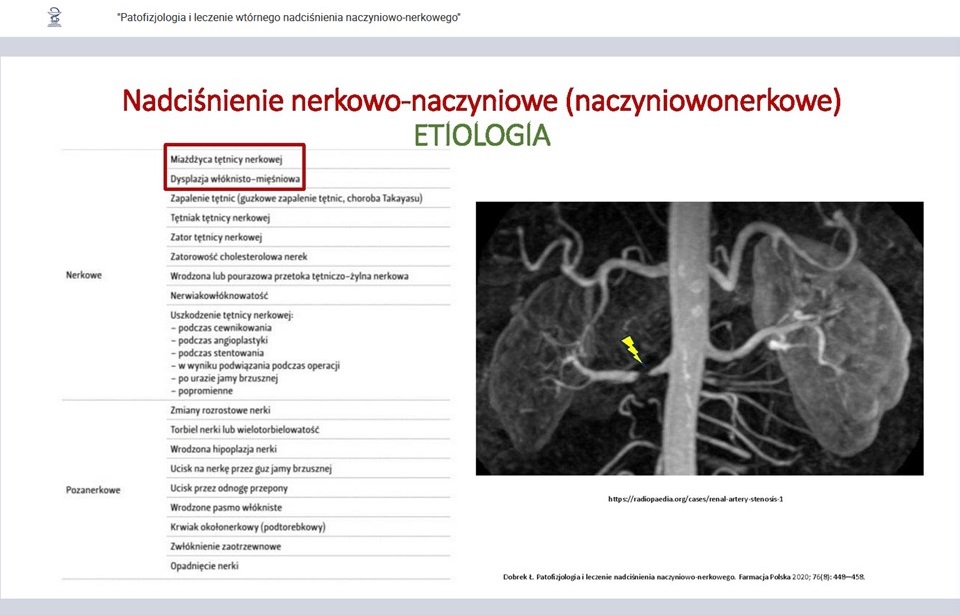
Task: Click the sub-item "podczas angioplastyki"
Action: (219, 341)
